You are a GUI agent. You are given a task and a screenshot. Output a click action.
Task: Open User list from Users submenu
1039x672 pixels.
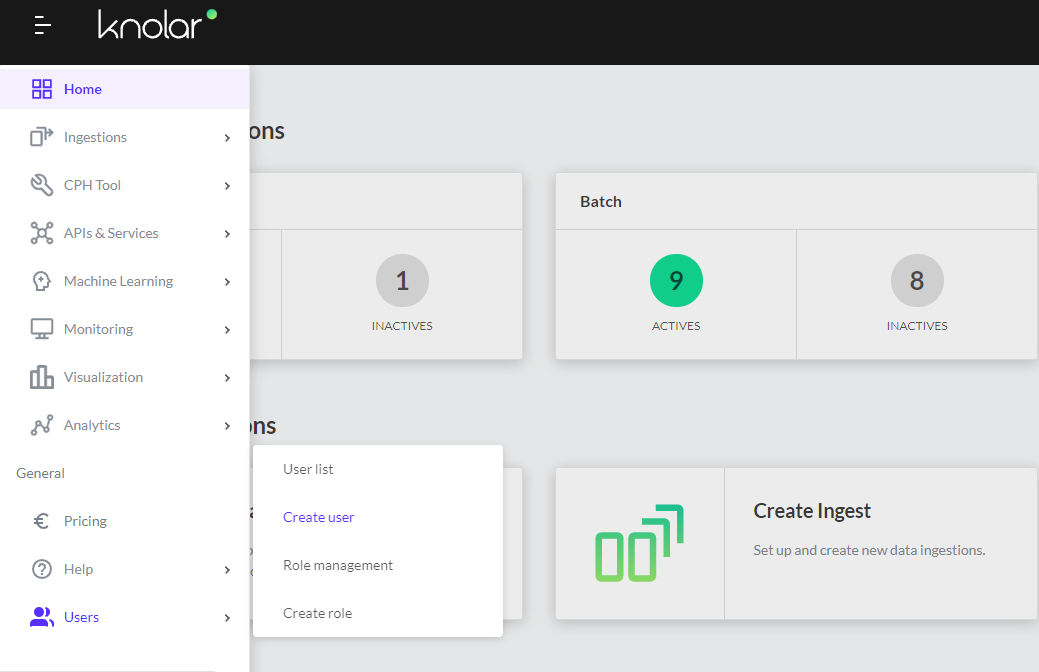308,469
